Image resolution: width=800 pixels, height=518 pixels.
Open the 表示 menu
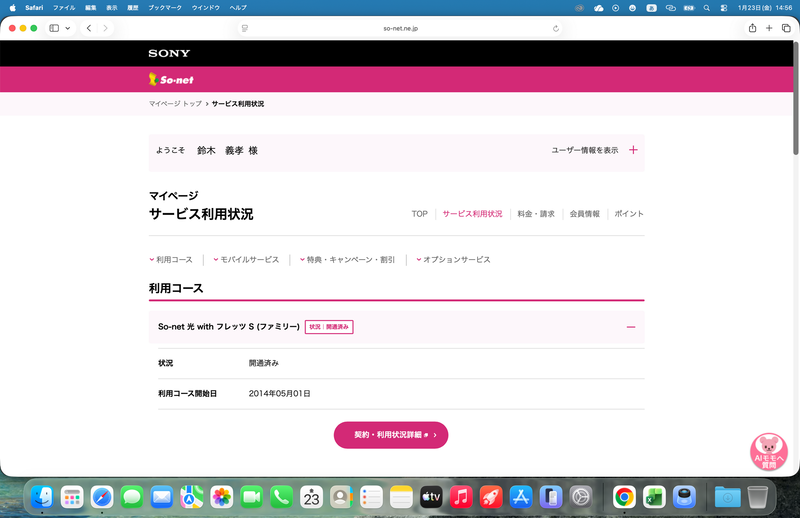(112, 8)
